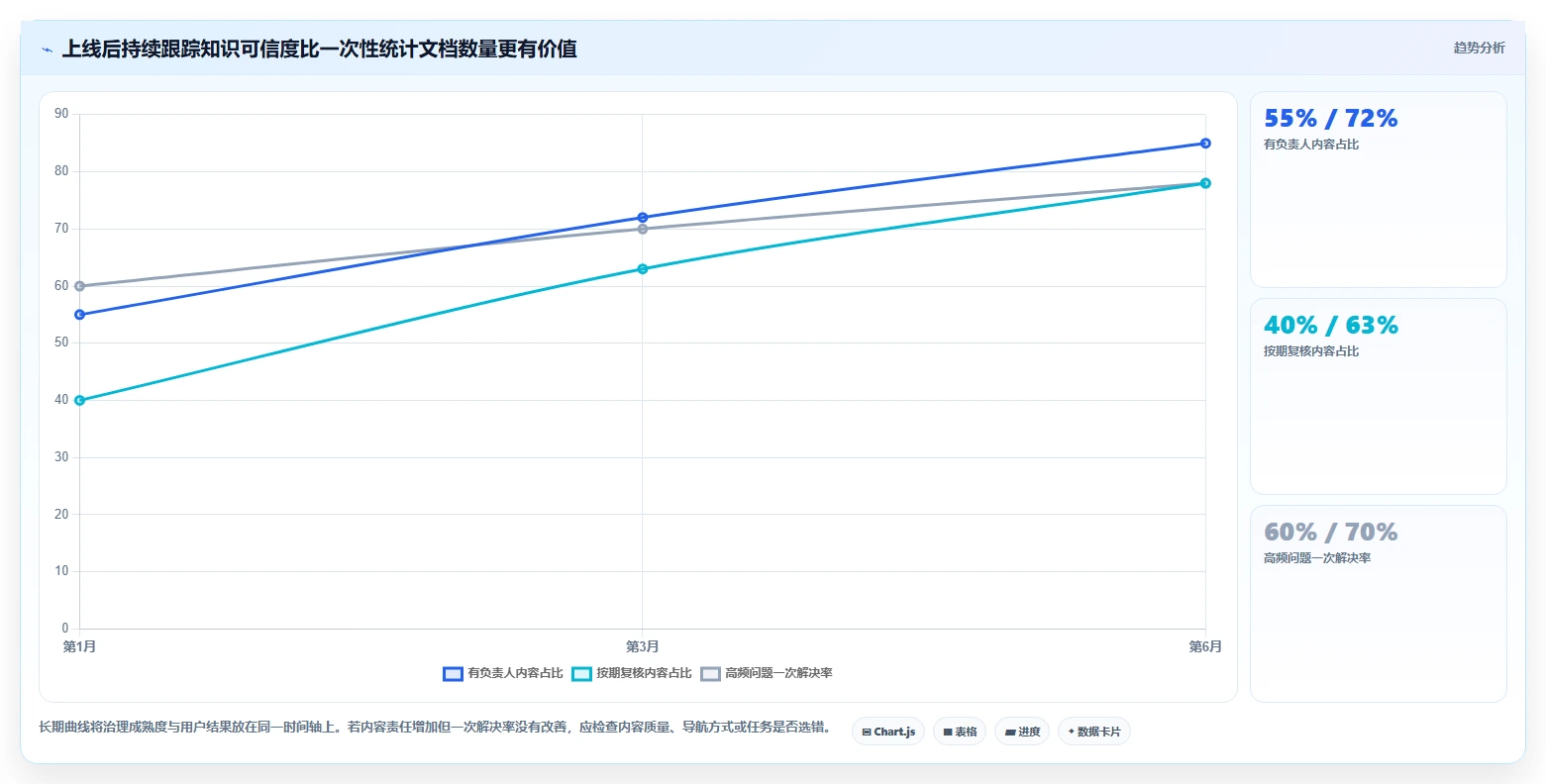Click the 55% / 72% stat value
Viewport: 1546px width, 784px height.
tap(1330, 119)
